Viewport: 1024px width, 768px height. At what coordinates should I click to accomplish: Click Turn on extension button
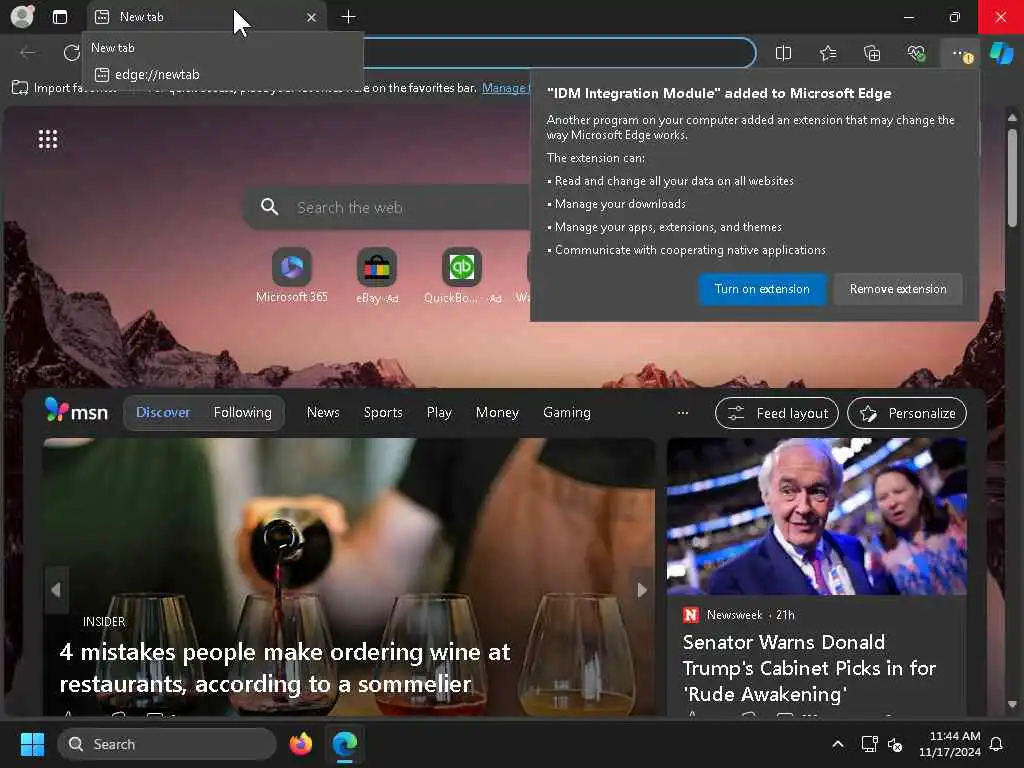click(762, 289)
